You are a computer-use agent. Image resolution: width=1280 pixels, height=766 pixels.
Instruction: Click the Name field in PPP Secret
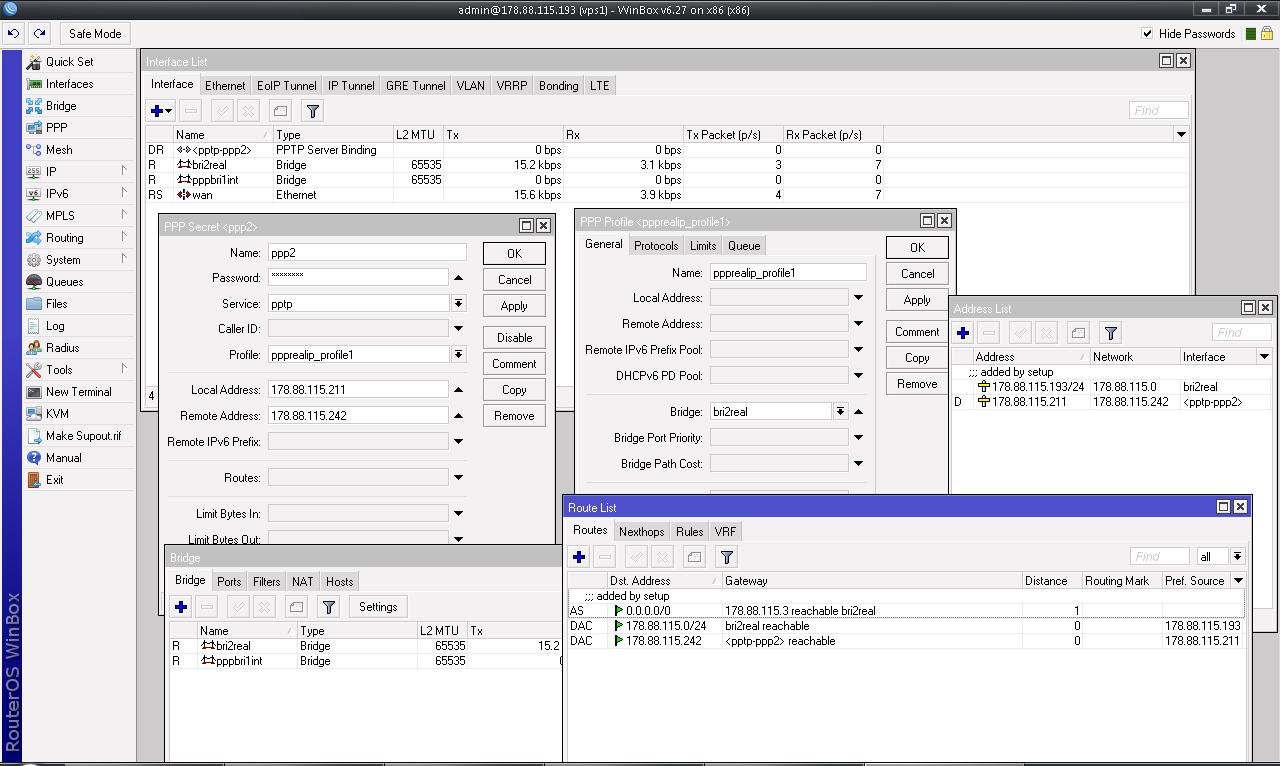tap(367, 253)
